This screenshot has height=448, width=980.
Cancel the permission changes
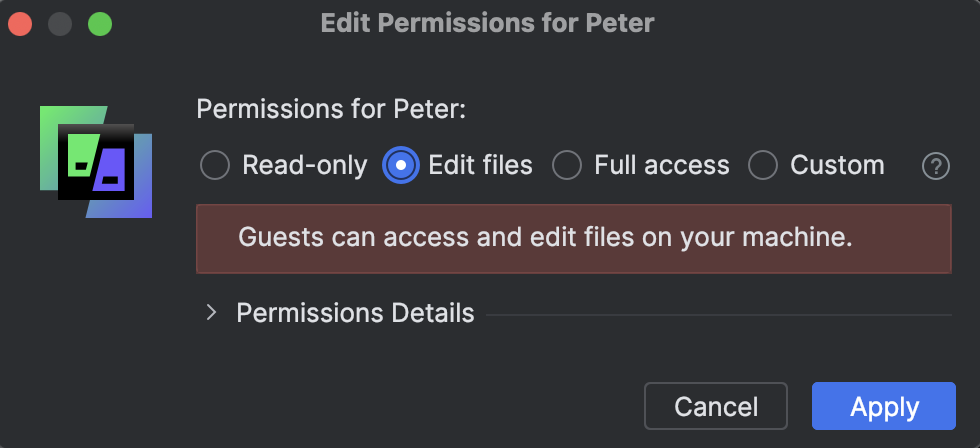[716, 406]
